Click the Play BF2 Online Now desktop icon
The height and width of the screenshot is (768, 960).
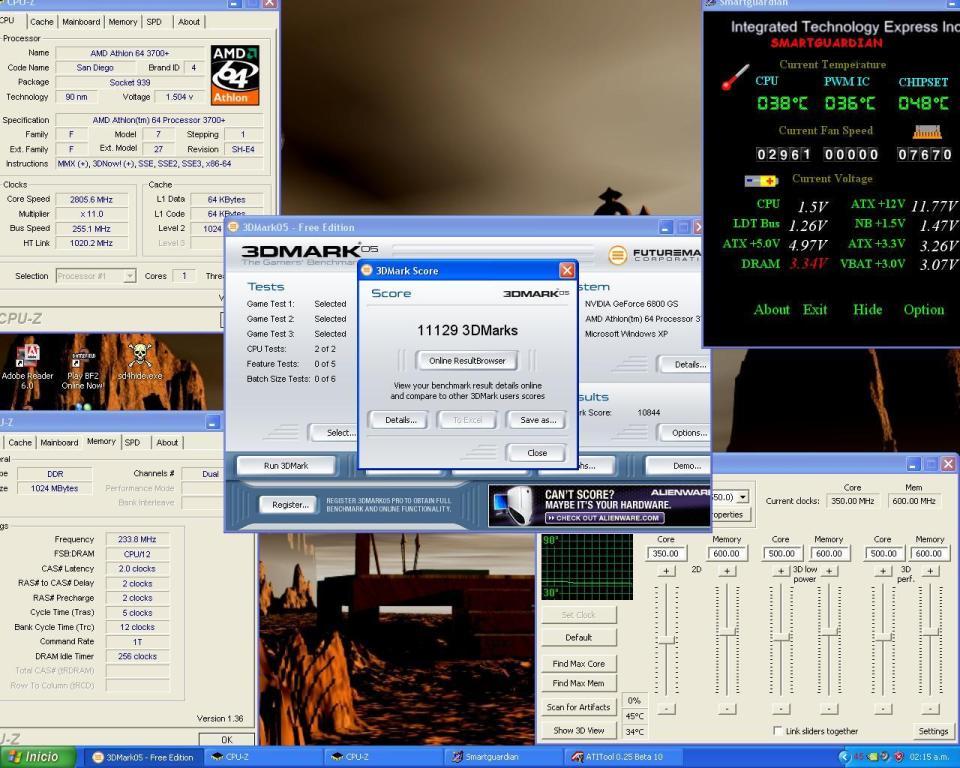[x=81, y=362]
